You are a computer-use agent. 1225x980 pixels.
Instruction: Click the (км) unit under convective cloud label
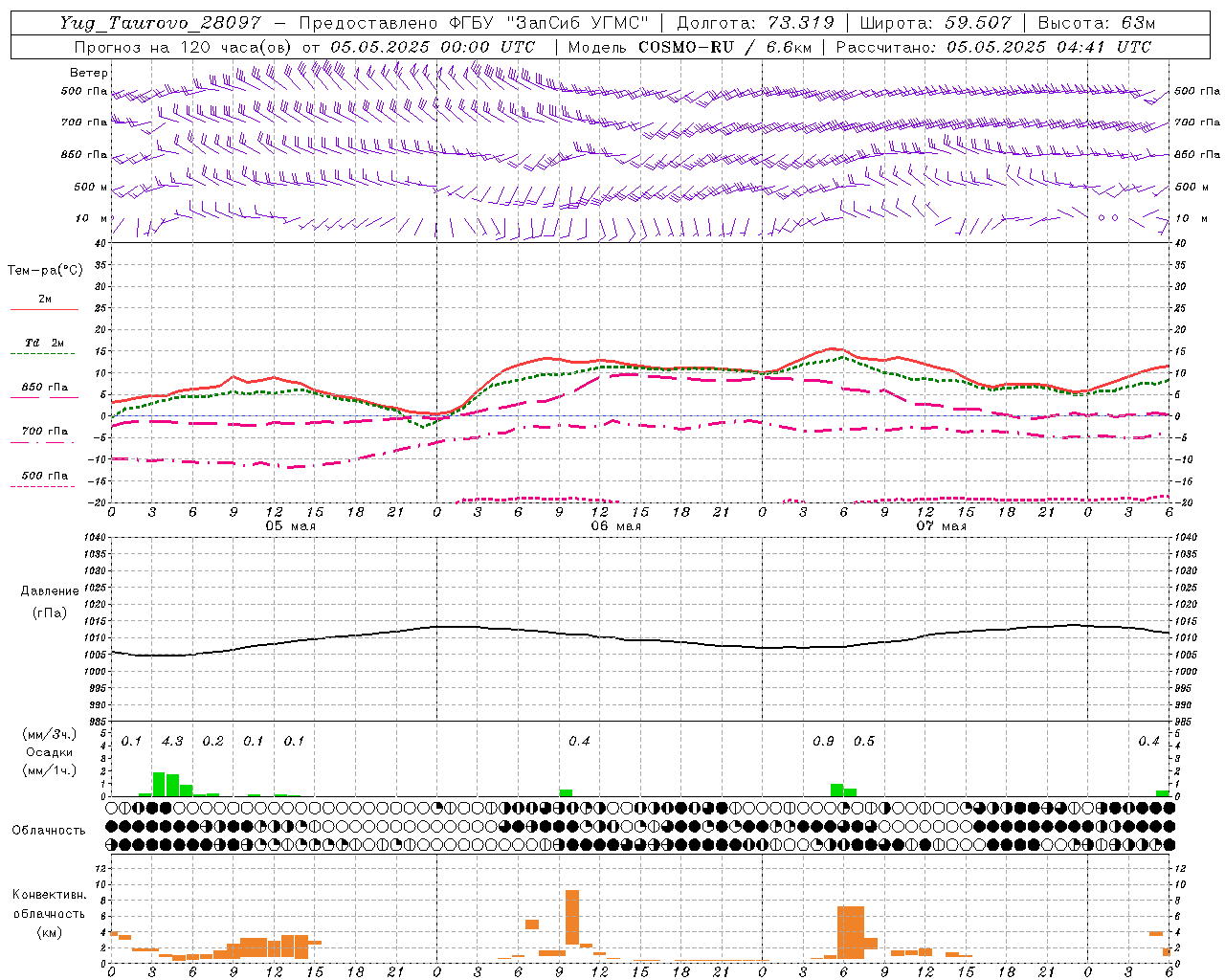coord(50,932)
